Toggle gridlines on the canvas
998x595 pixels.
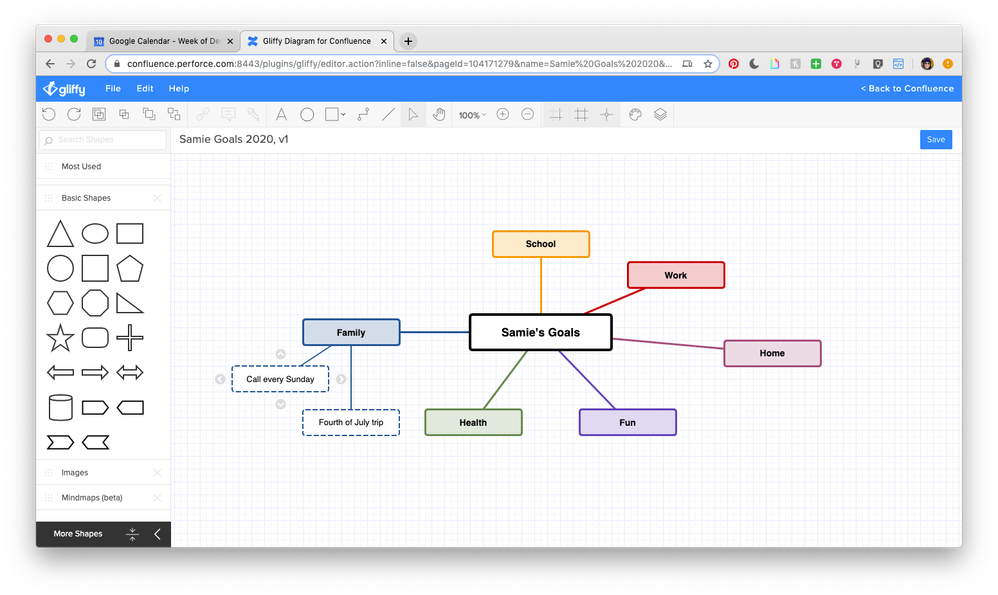(x=581, y=114)
